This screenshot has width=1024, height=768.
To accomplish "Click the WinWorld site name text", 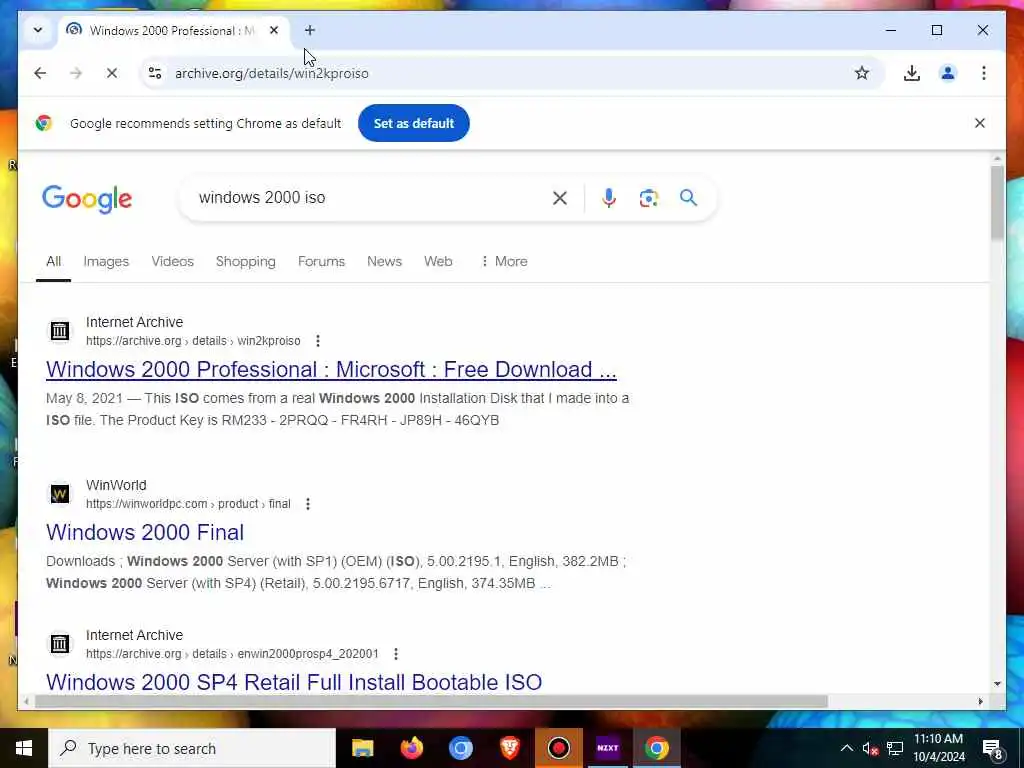I will (116, 485).
